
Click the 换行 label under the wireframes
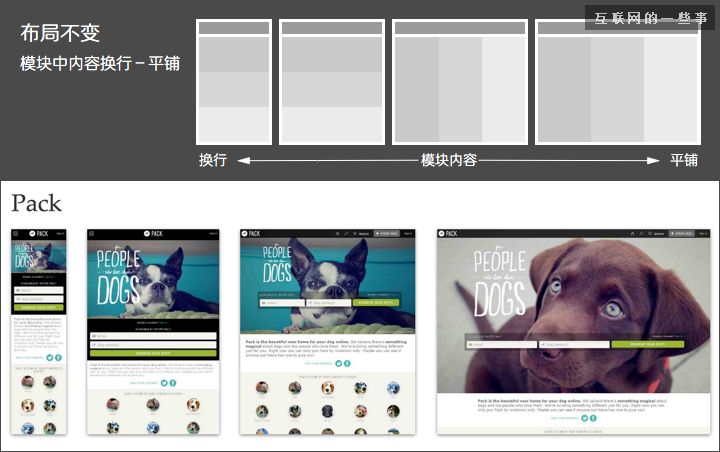pyautogui.click(x=213, y=160)
